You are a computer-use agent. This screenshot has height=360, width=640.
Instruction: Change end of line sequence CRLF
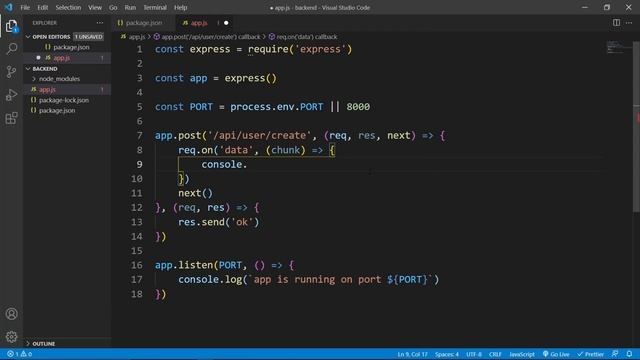pyautogui.click(x=495, y=354)
